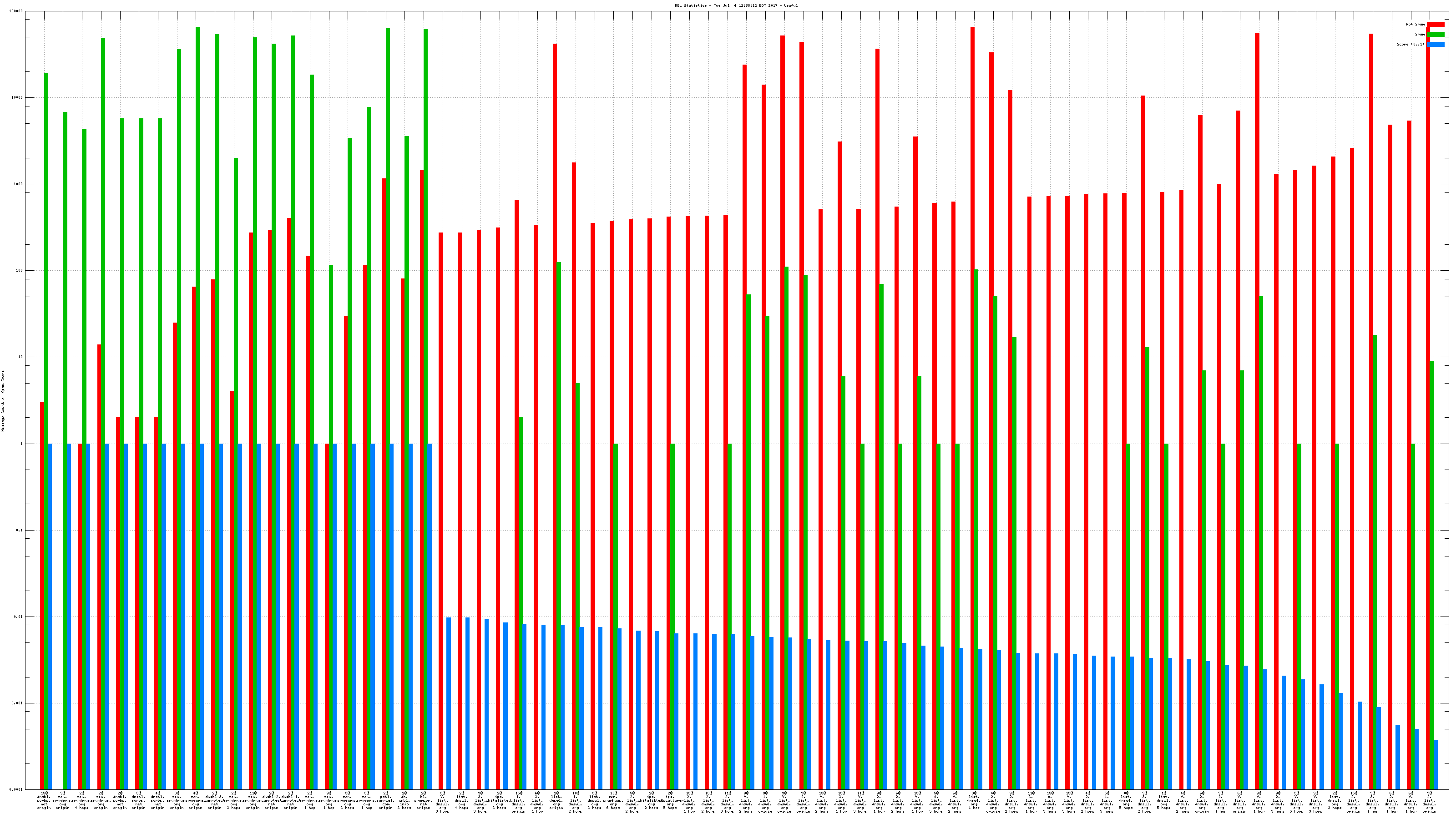Click the 0.01 y-axis tick label

(19, 617)
